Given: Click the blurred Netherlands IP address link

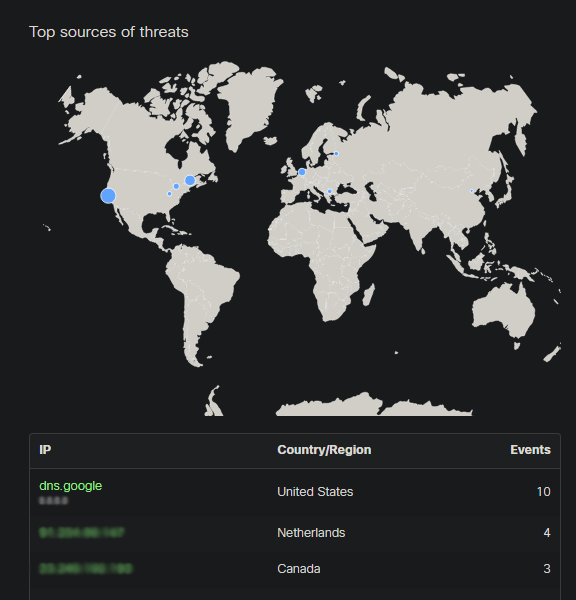Looking at the screenshot, I should pyautogui.click(x=82, y=532).
